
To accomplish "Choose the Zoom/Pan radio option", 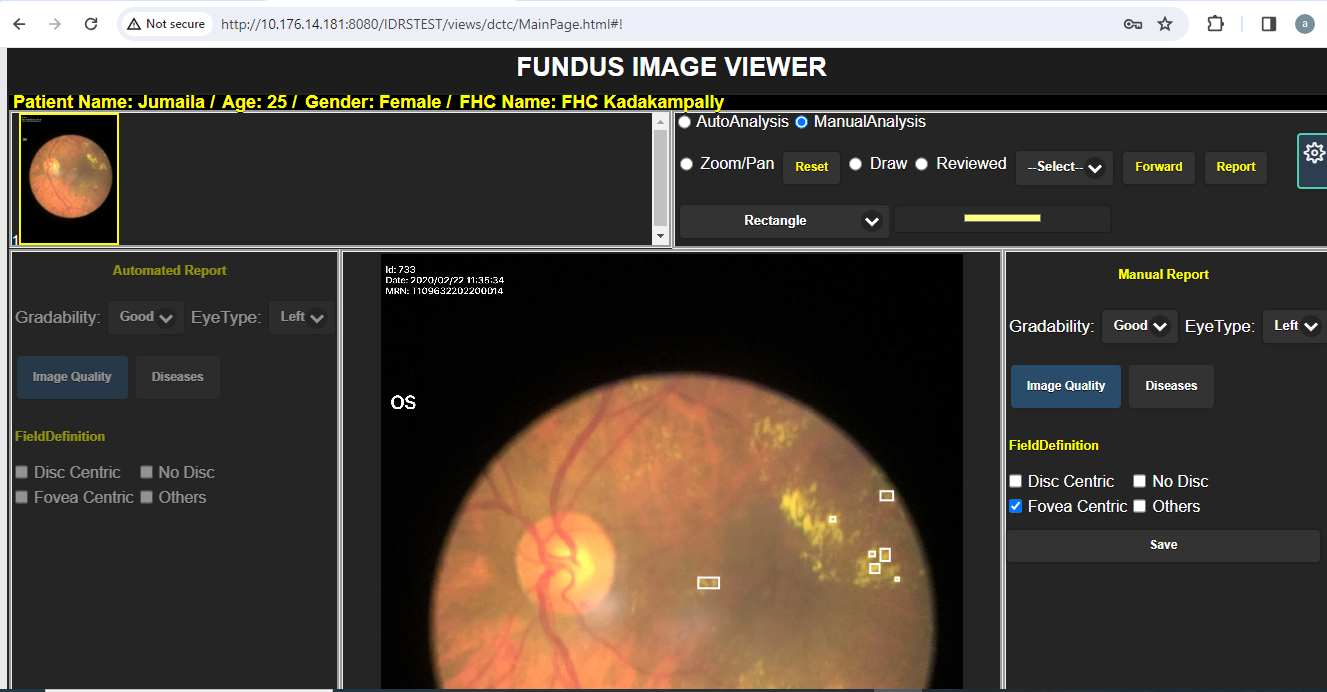I will 687,164.
